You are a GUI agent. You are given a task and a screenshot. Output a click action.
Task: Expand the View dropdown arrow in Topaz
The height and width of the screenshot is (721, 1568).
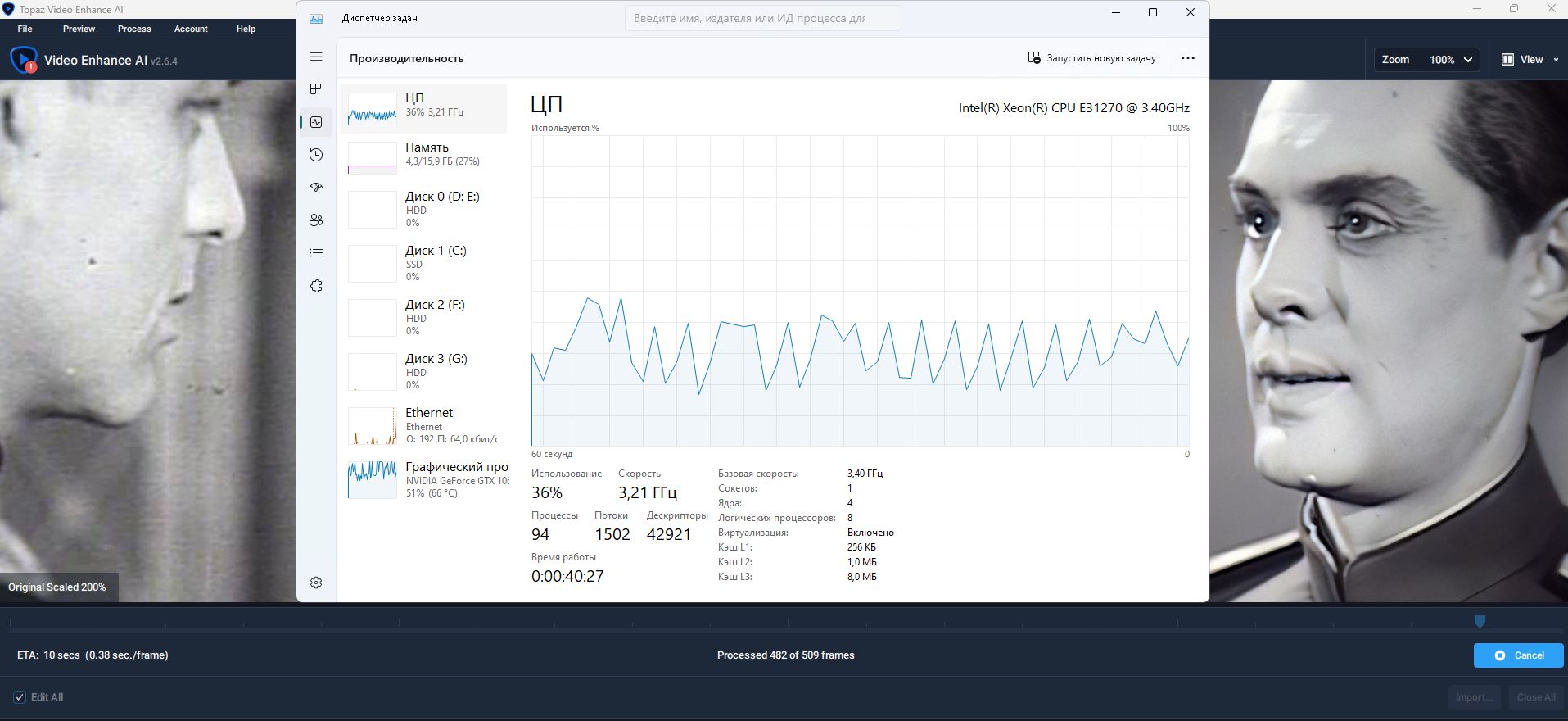click(1556, 60)
